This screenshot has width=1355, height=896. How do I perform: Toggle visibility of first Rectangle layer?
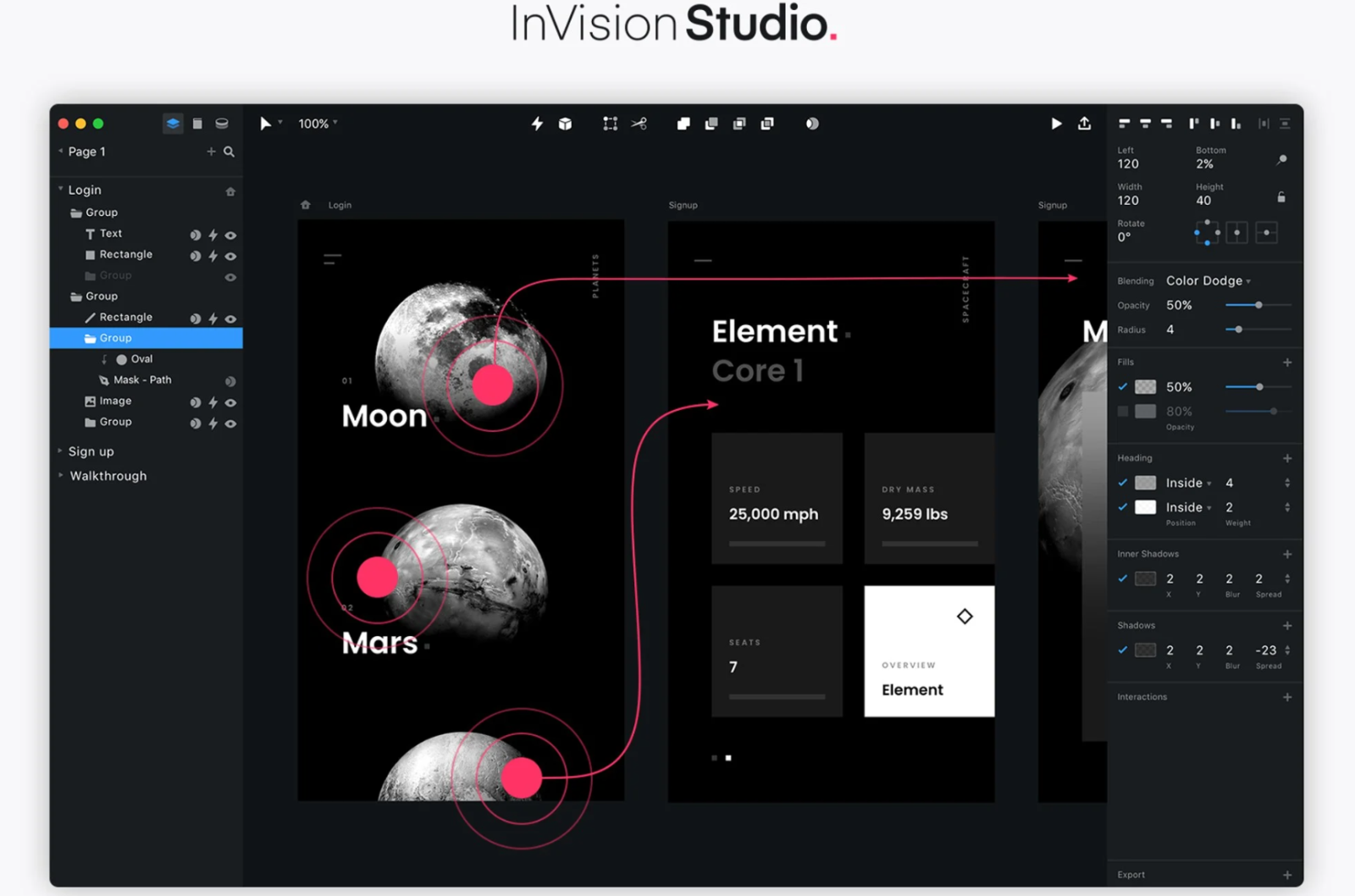pos(230,256)
